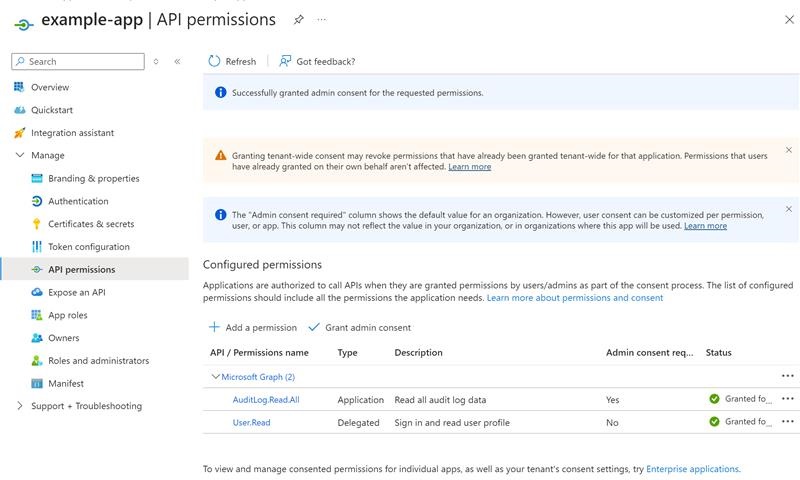Image resolution: width=800 pixels, height=480 pixels.
Task: Close the API permissions blade
Action: [x=789, y=19]
